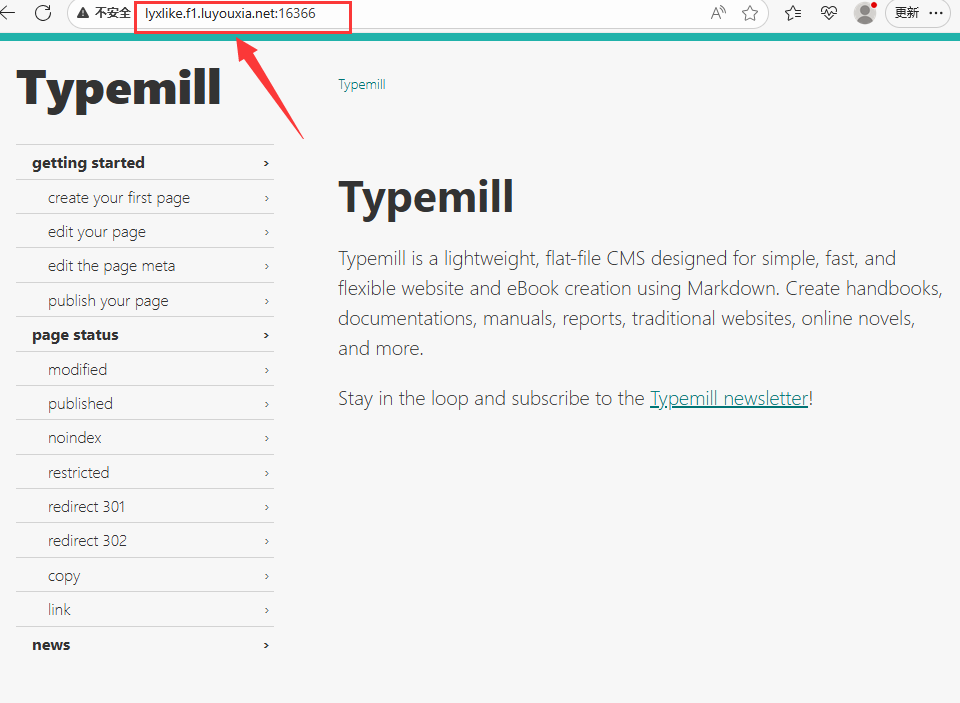Open the noindex page link

tap(144, 438)
